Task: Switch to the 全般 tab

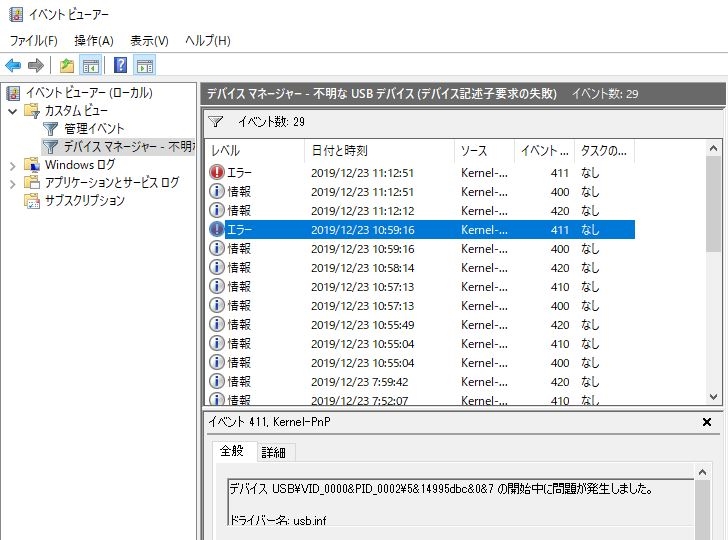Action: (x=232, y=451)
